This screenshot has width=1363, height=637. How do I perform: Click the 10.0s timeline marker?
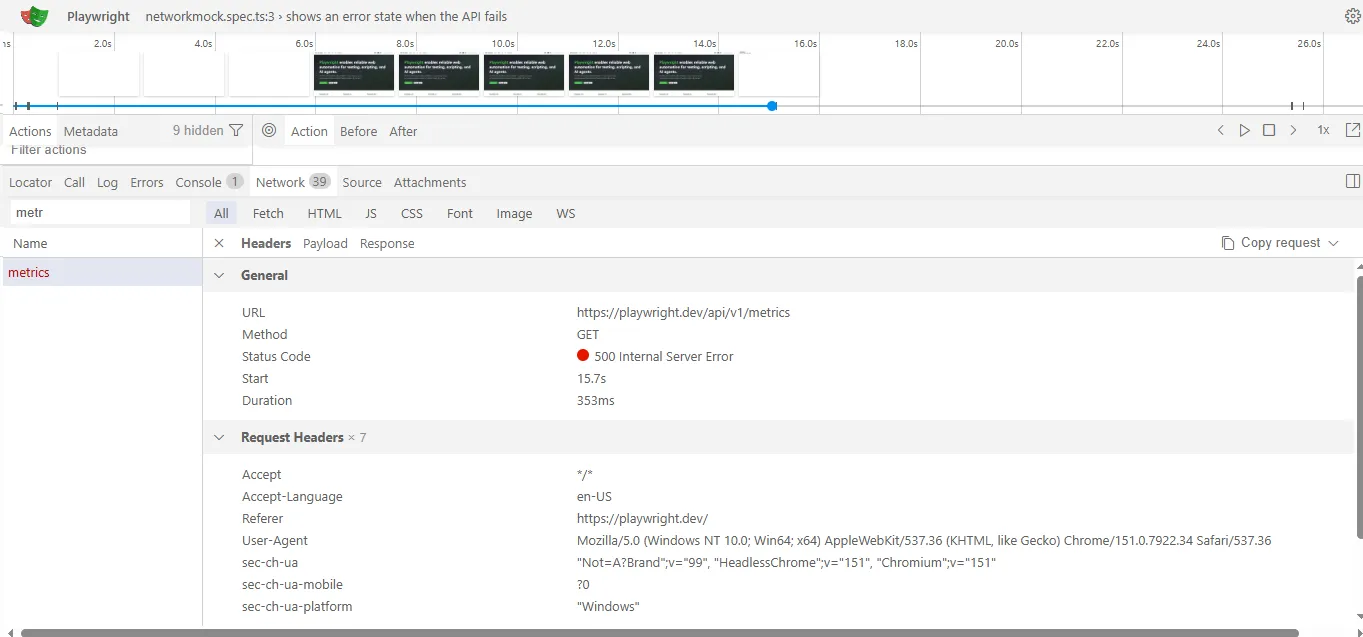503,43
